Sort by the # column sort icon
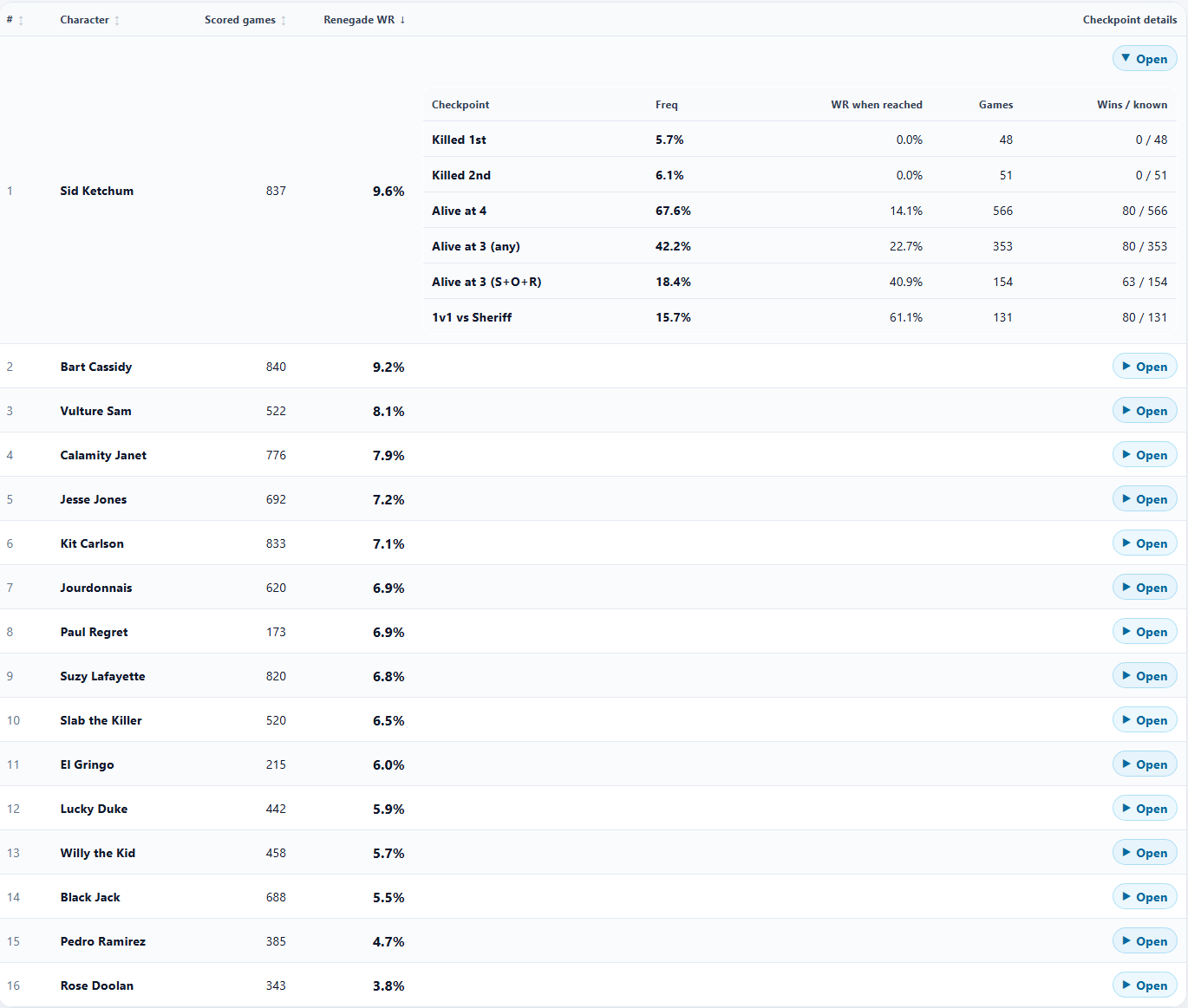The image size is (1188, 1008). (21, 20)
